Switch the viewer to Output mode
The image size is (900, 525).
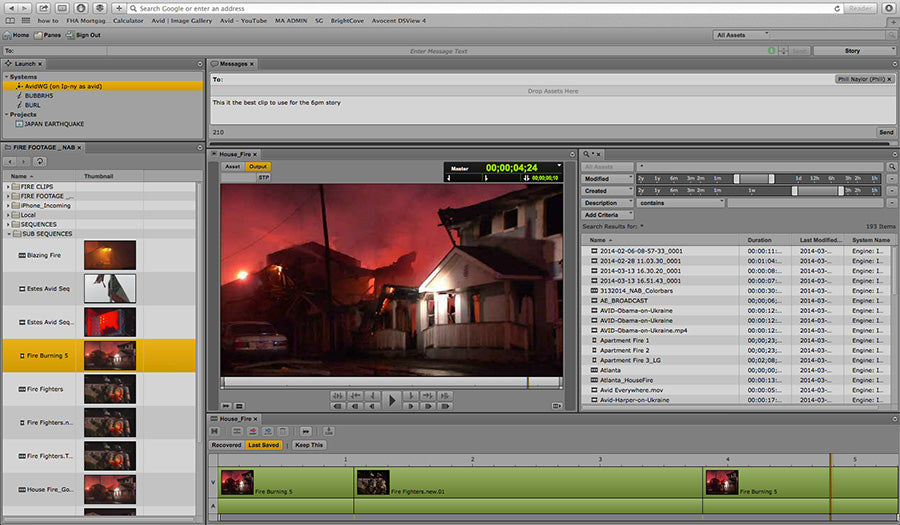[258, 166]
